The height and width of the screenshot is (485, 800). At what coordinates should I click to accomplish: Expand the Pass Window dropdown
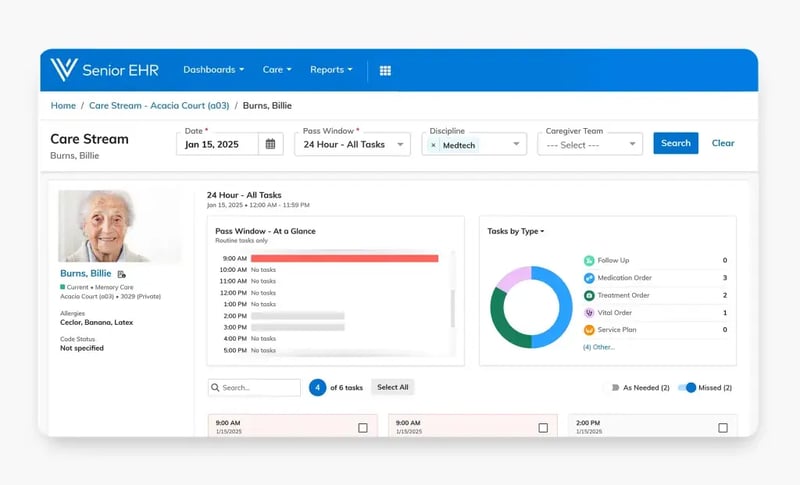click(353, 144)
